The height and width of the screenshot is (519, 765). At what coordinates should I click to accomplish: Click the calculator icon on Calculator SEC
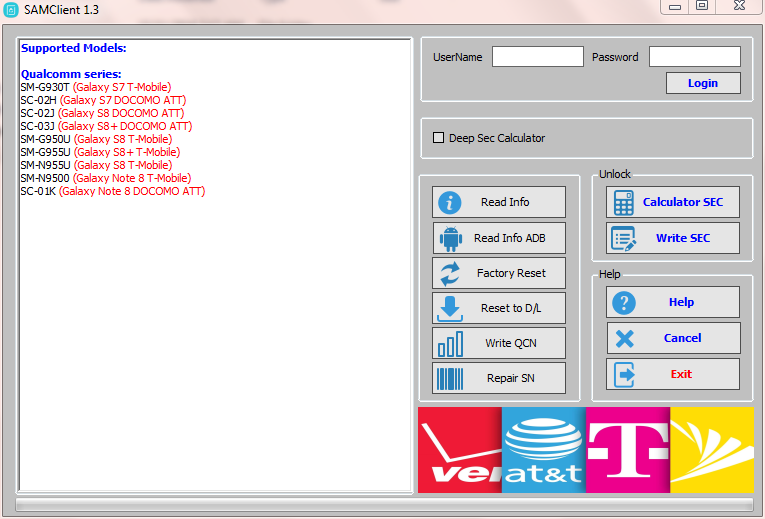tap(624, 202)
